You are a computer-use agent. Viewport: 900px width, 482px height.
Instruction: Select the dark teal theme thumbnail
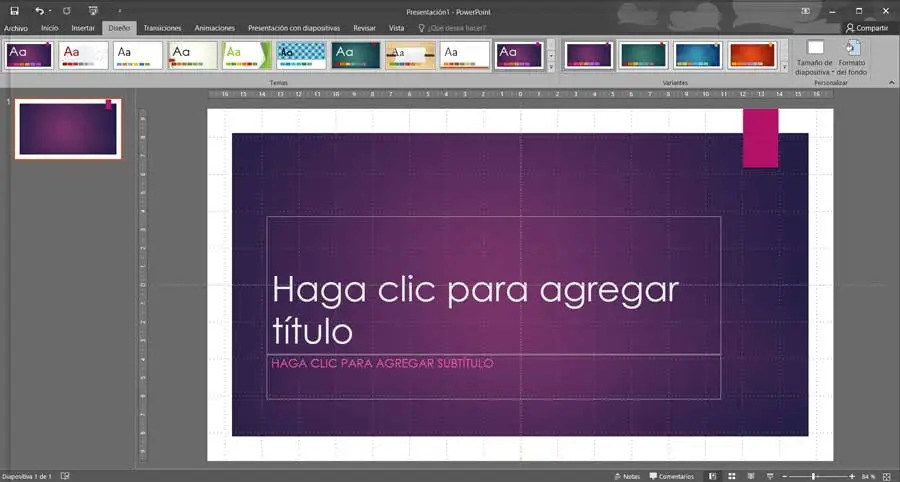click(356, 55)
